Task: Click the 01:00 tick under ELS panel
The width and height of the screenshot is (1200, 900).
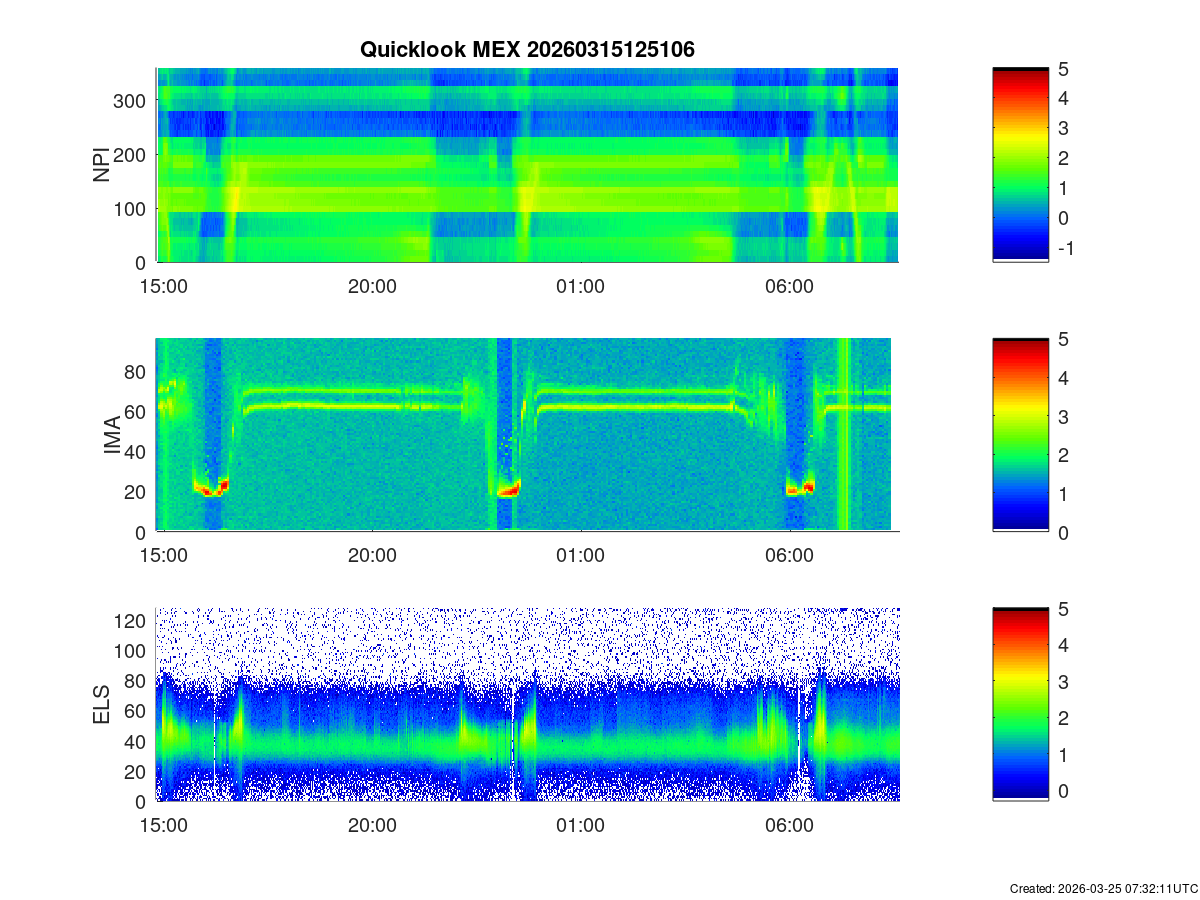Action: click(x=580, y=827)
